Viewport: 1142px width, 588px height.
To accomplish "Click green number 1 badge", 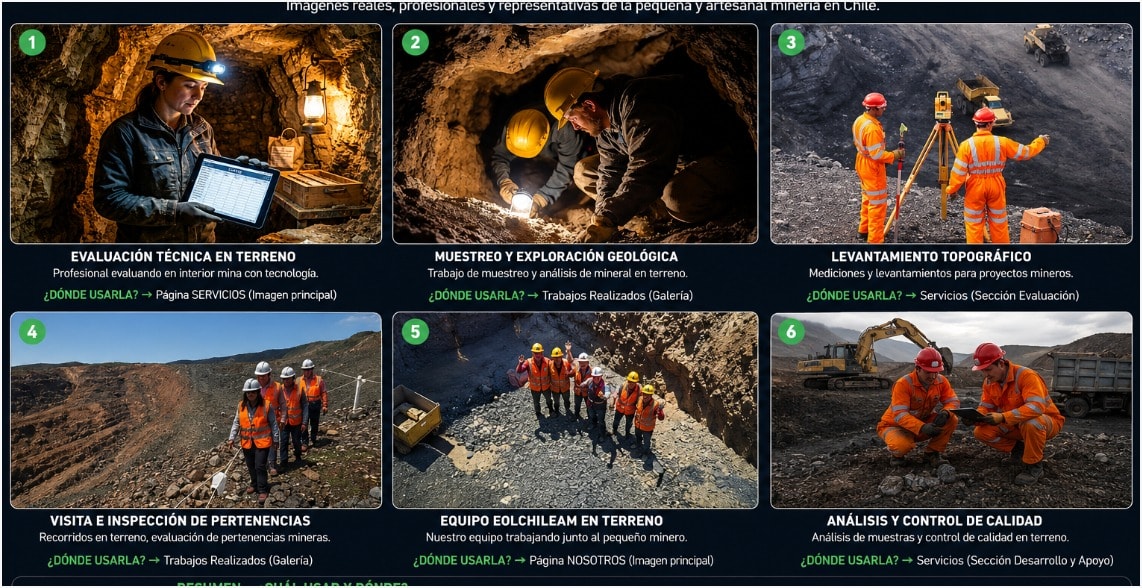I will click(32, 42).
